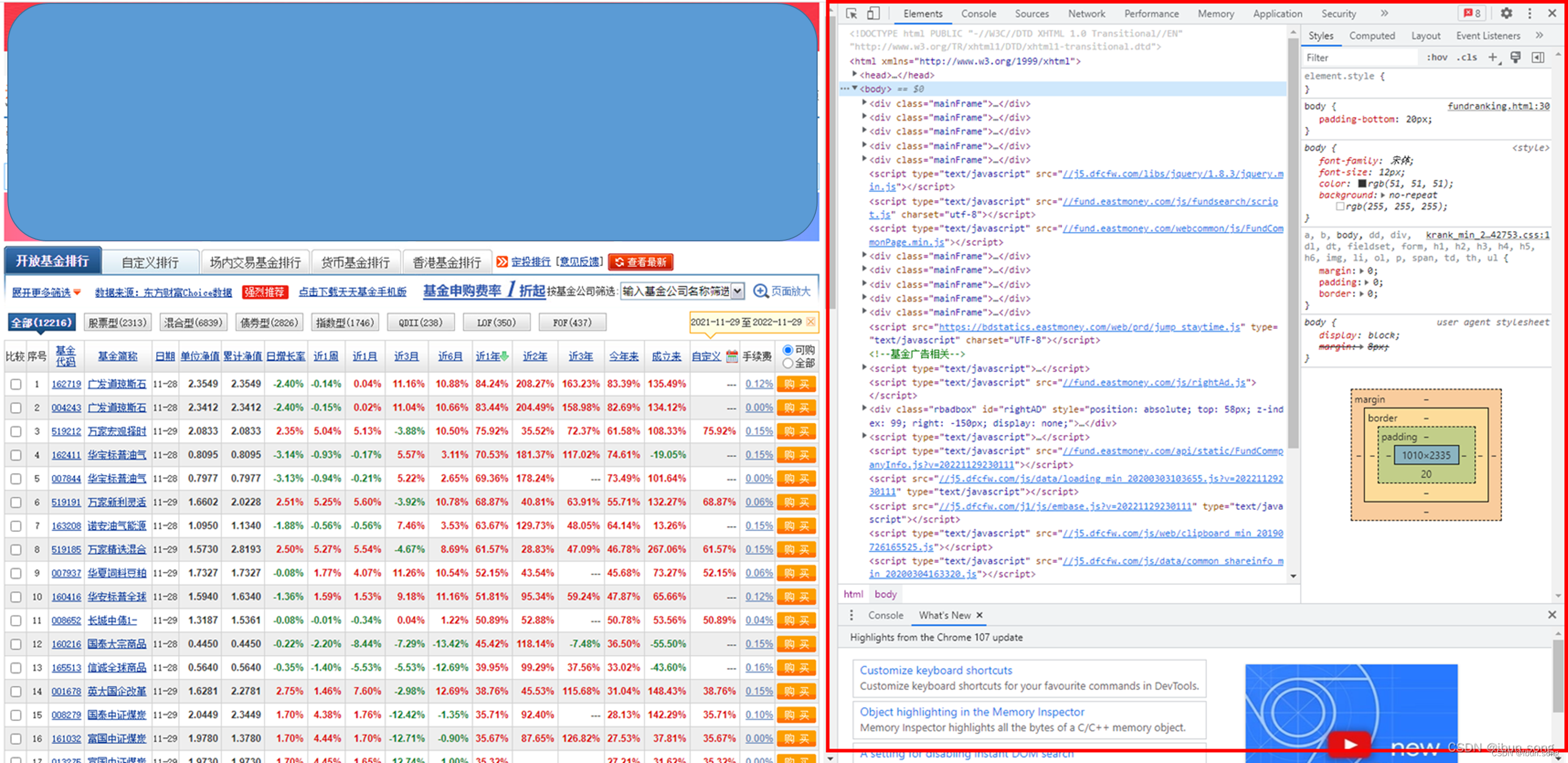
Task: Open DevTools settings gear
Action: (x=1506, y=14)
